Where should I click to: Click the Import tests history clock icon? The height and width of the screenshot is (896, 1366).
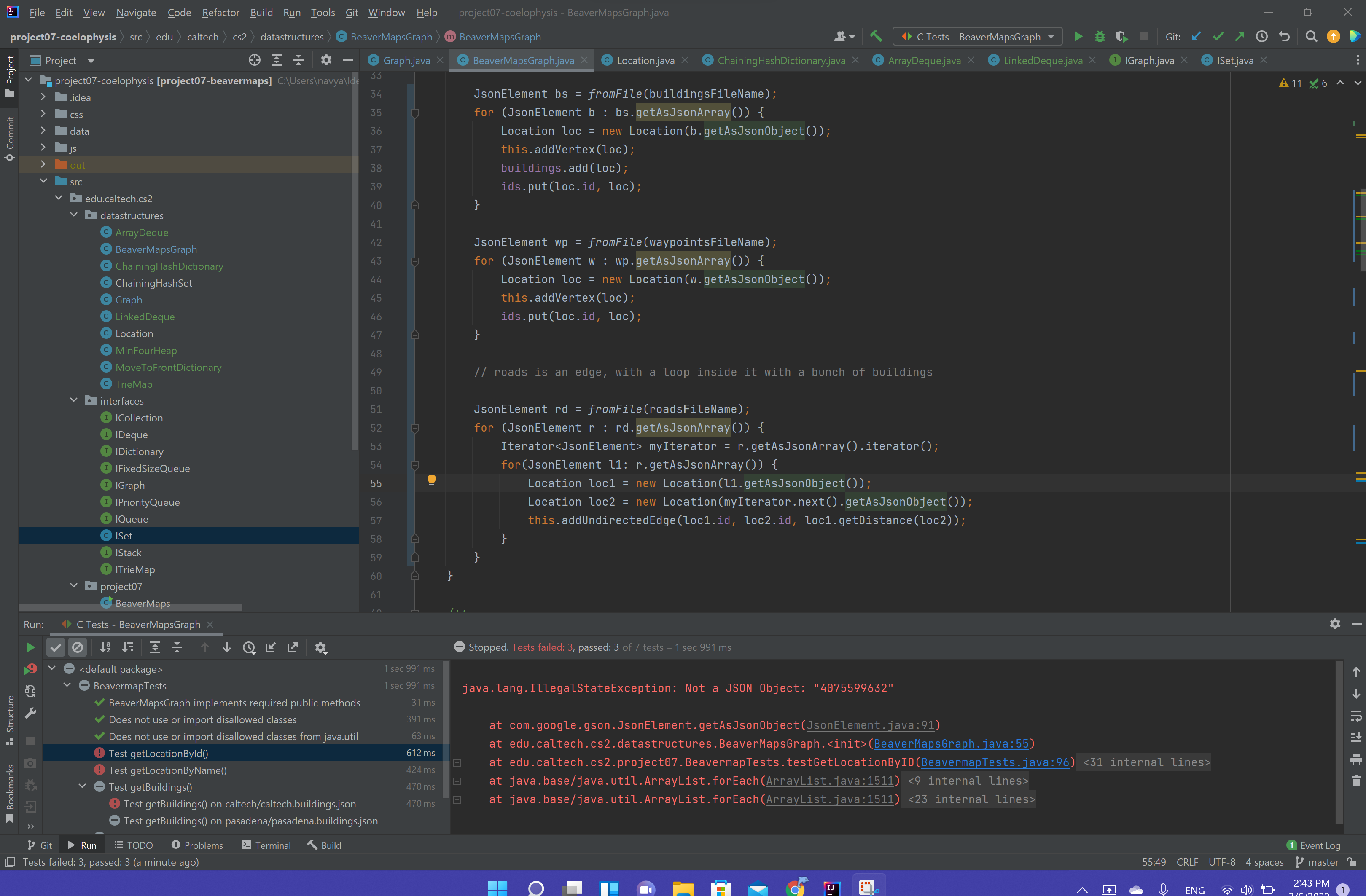click(x=248, y=648)
